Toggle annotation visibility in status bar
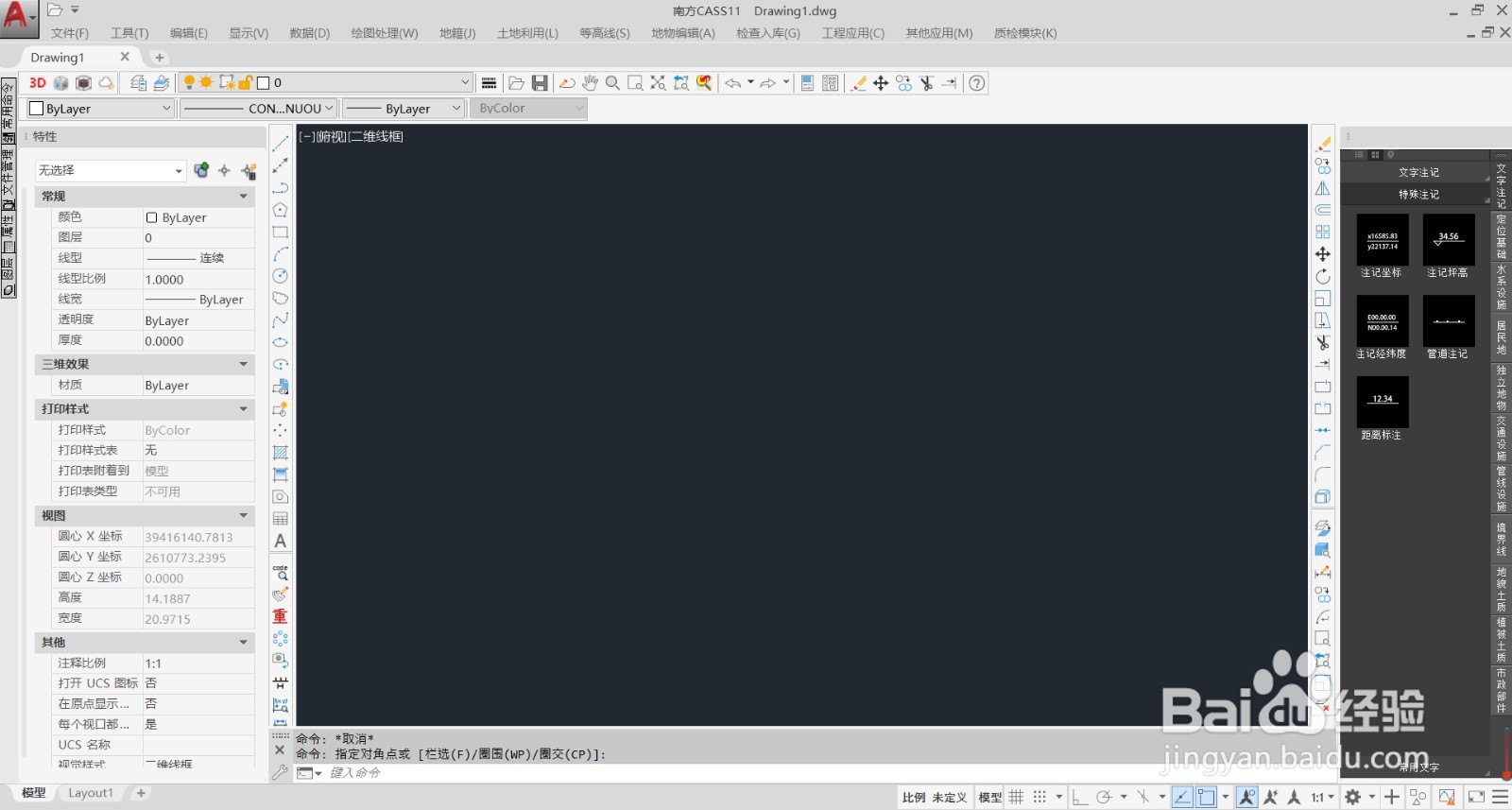Viewport: 1512px width, 810px height. click(x=1247, y=798)
